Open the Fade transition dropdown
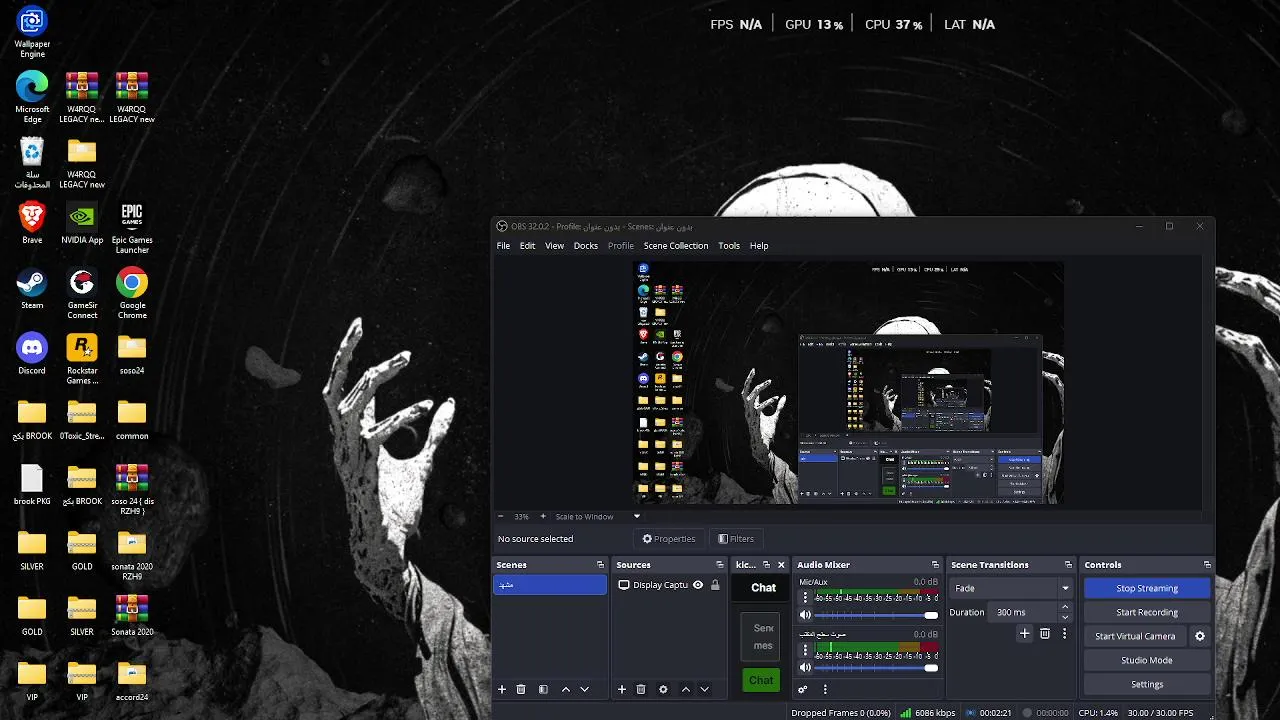1280x720 pixels. point(1010,588)
